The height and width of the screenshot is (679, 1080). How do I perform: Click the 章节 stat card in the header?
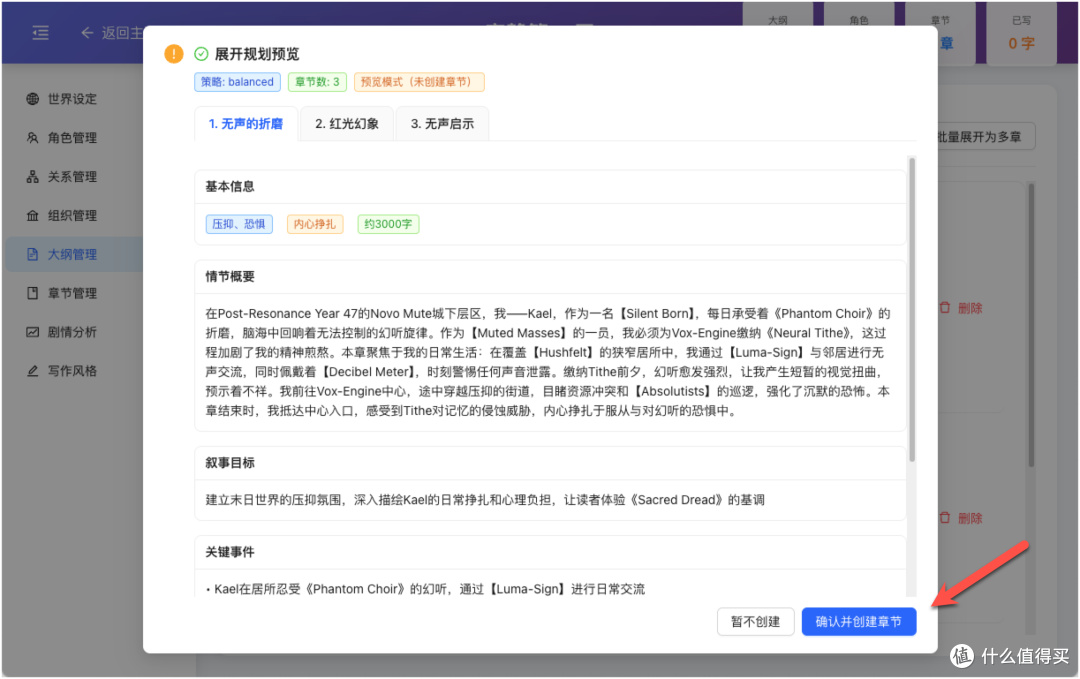(x=940, y=33)
